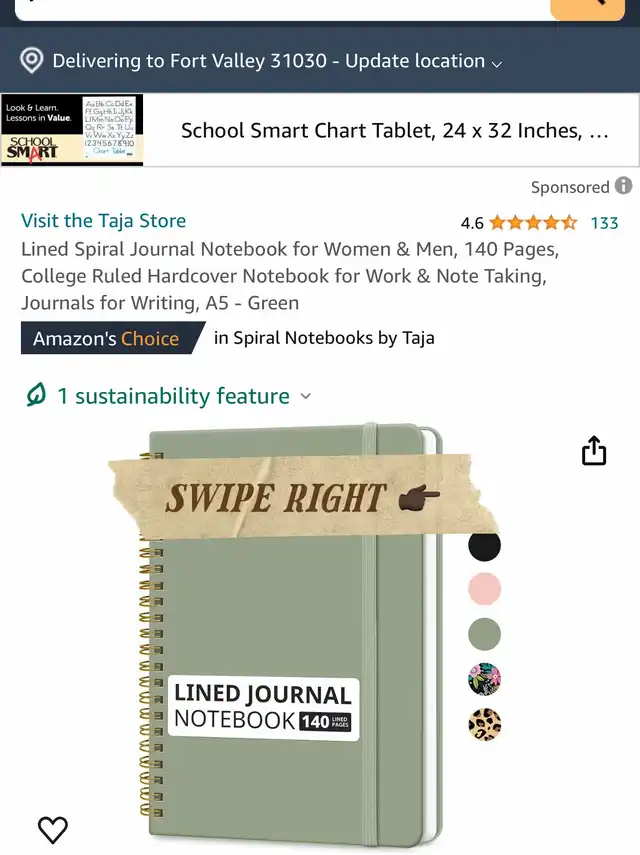Pick the leopard print swatch
The image size is (640, 855).
coord(484,725)
